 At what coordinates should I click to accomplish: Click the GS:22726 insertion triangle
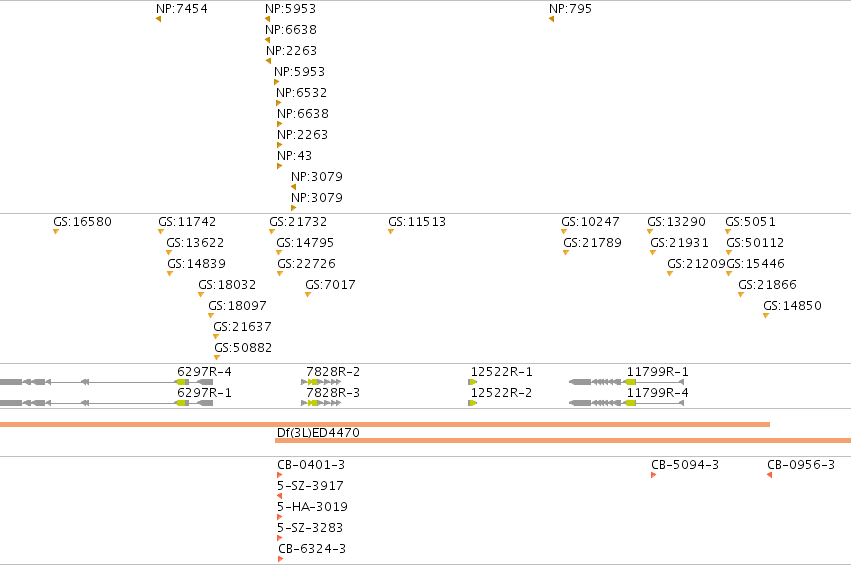pyautogui.click(x=280, y=274)
